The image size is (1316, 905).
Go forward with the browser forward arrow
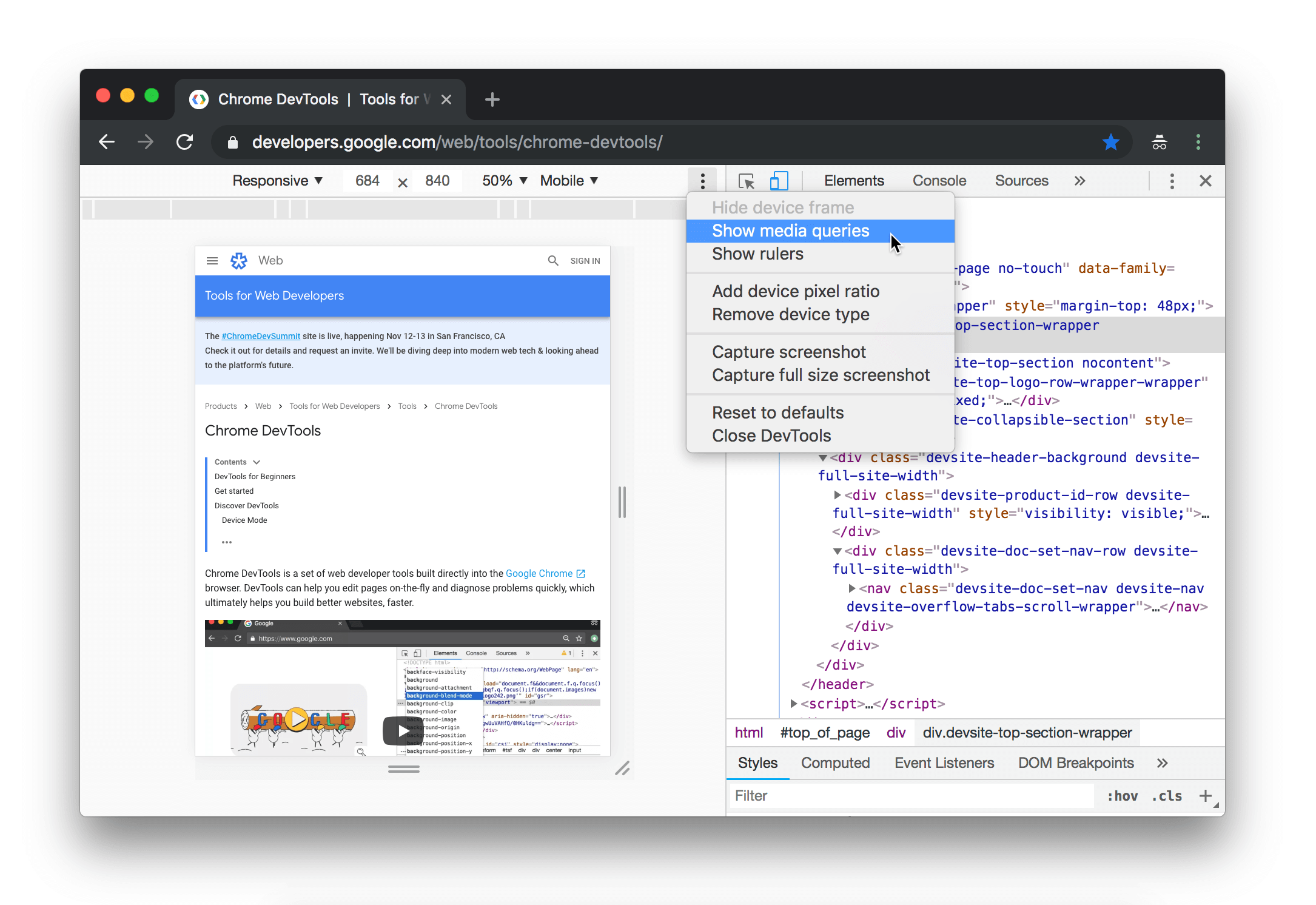click(x=146, y=142)
